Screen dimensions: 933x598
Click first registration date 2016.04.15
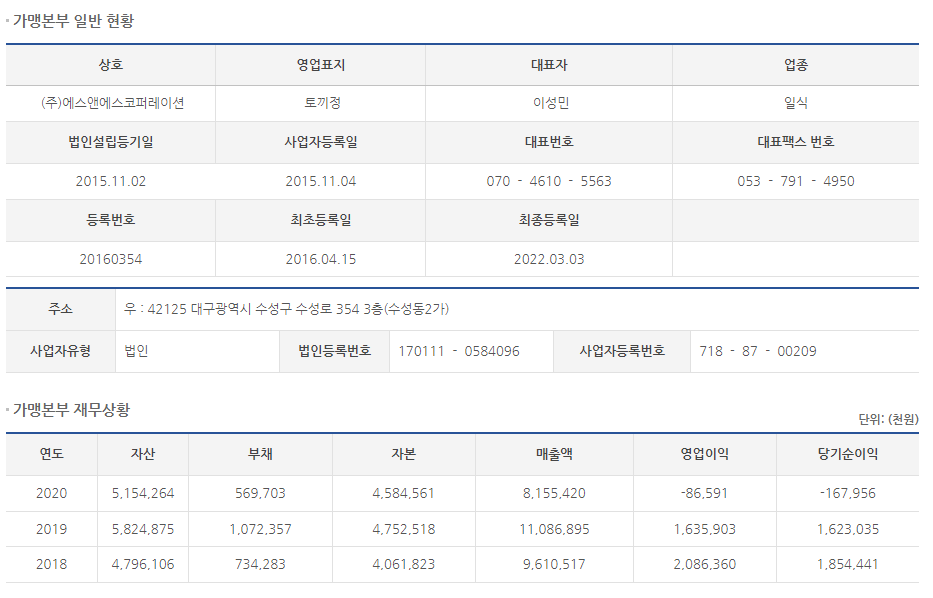click(x=321, y=259)
